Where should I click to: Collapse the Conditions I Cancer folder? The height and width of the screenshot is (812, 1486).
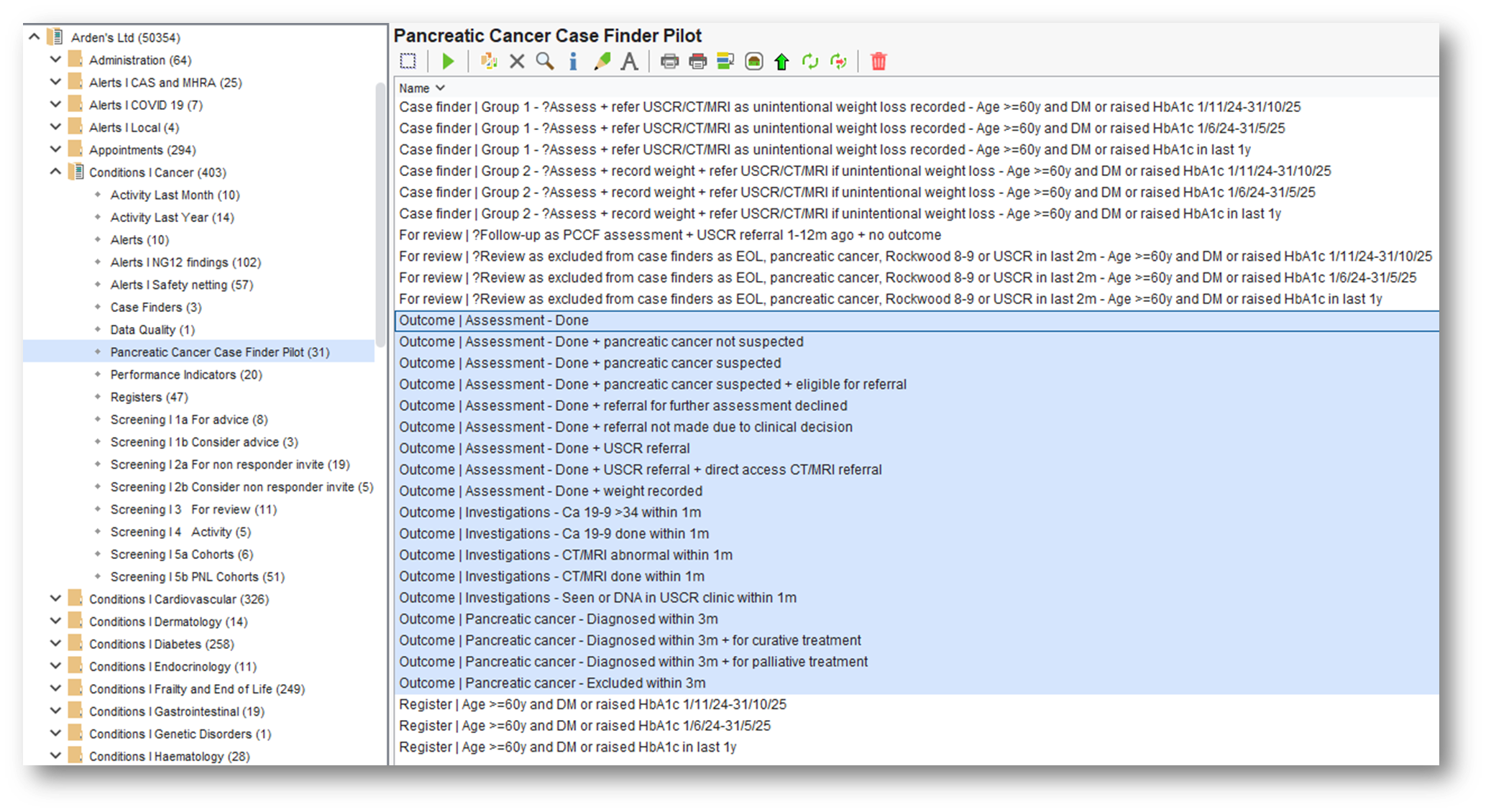pos(55,172)
